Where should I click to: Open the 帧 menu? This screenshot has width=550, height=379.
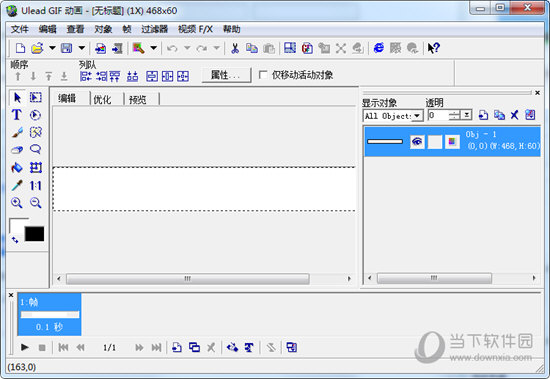tap(127, 29)
